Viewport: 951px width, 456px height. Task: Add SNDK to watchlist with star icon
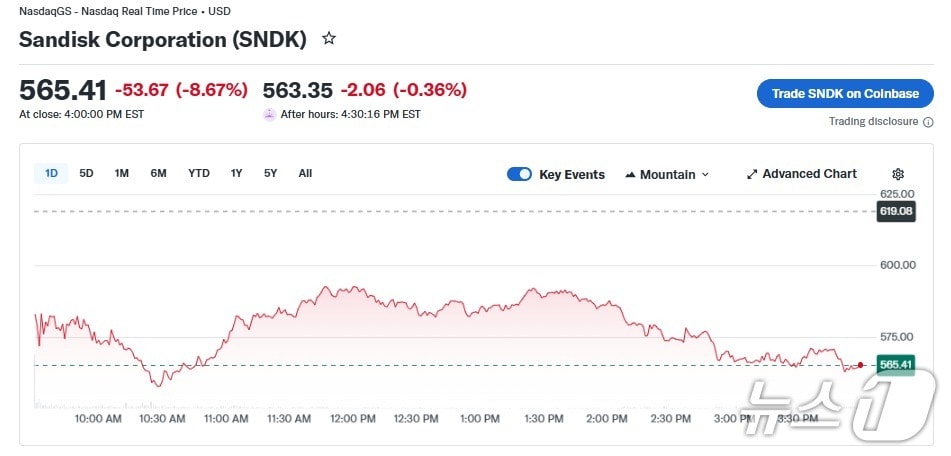(x=329, y=39)
